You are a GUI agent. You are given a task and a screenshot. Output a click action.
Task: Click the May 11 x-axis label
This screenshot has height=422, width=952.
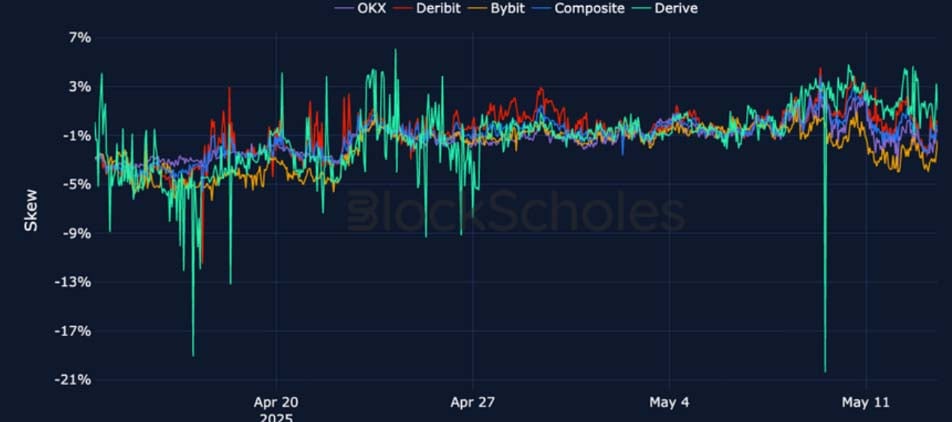point(866,402)
